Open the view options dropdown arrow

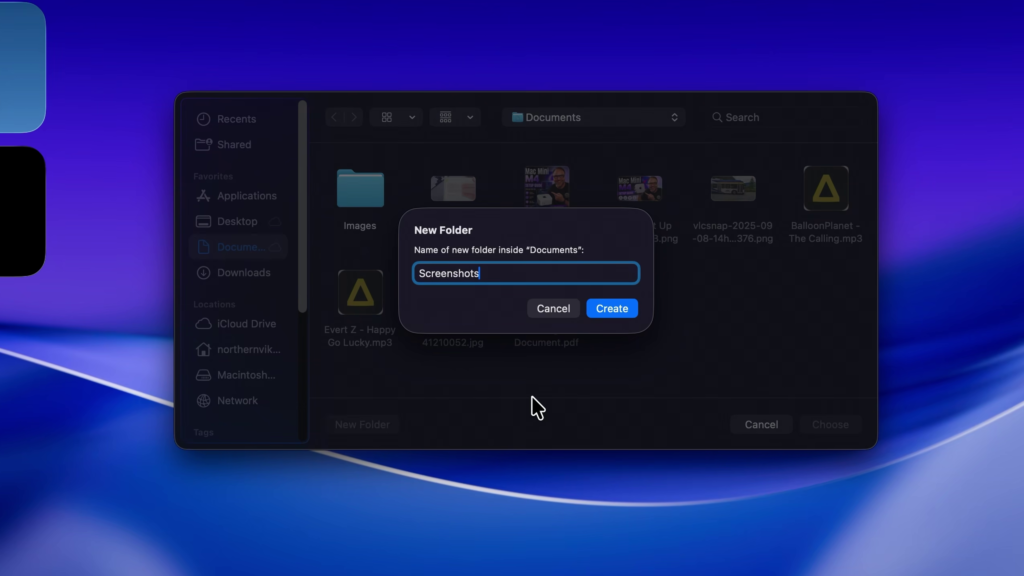click(x=412, y=118)
